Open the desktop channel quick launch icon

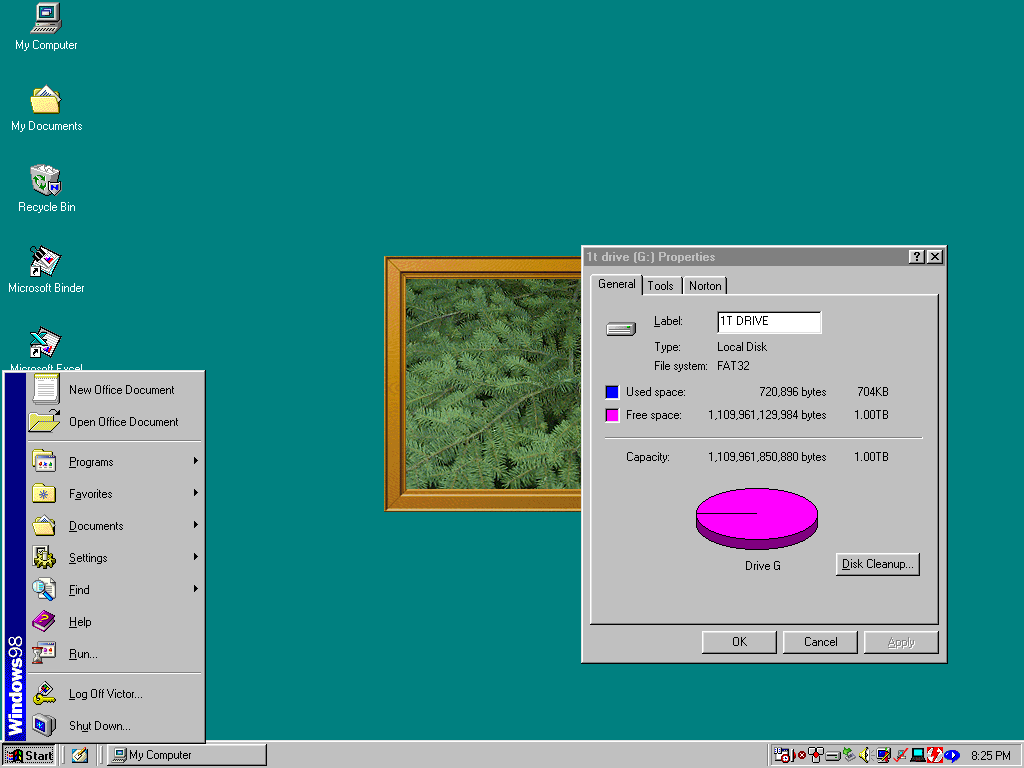(x=79, y=755)
